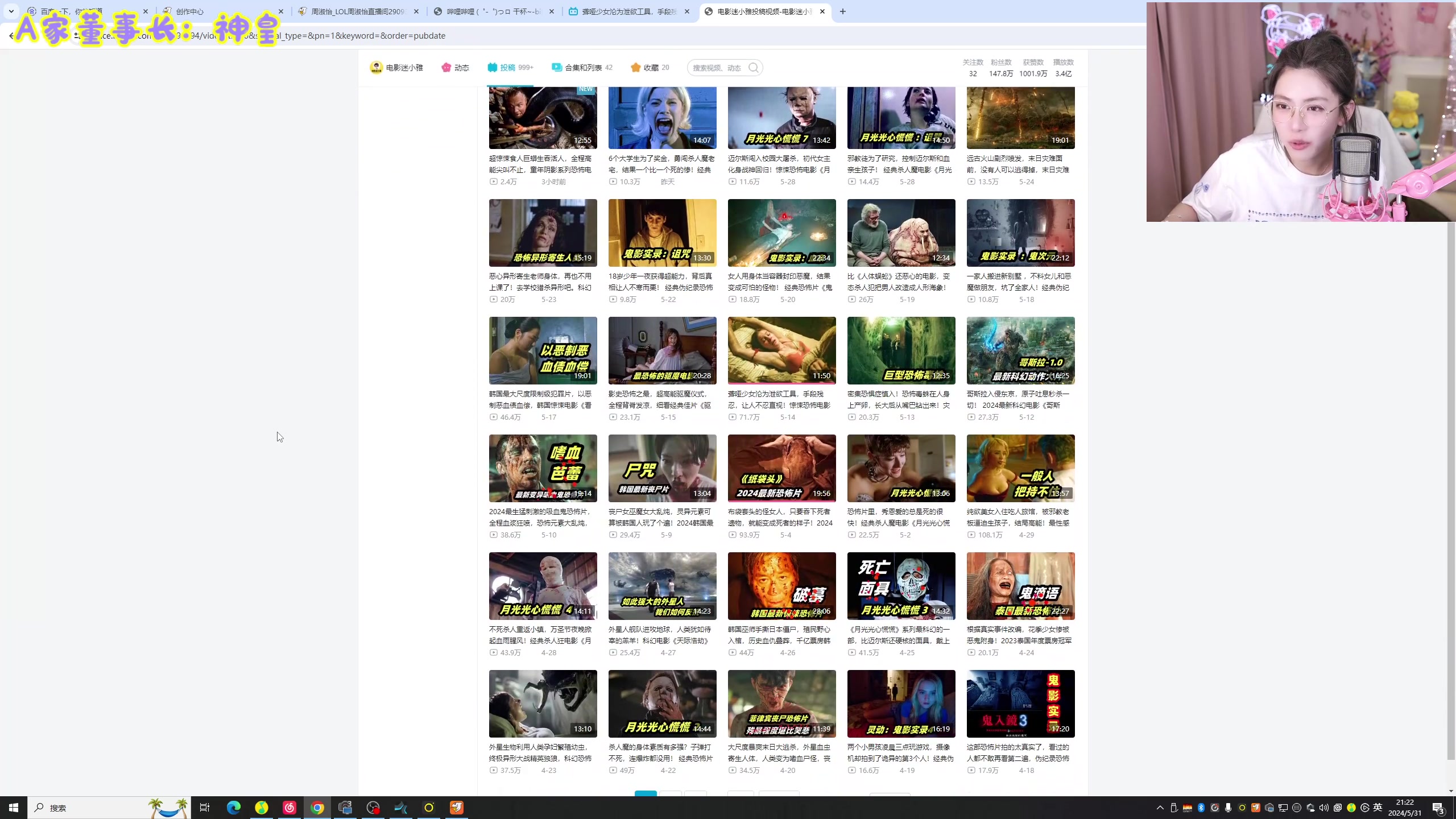
Task: Open thumbnail 鬼影实录：诅咒
Action: pos(662,233)
